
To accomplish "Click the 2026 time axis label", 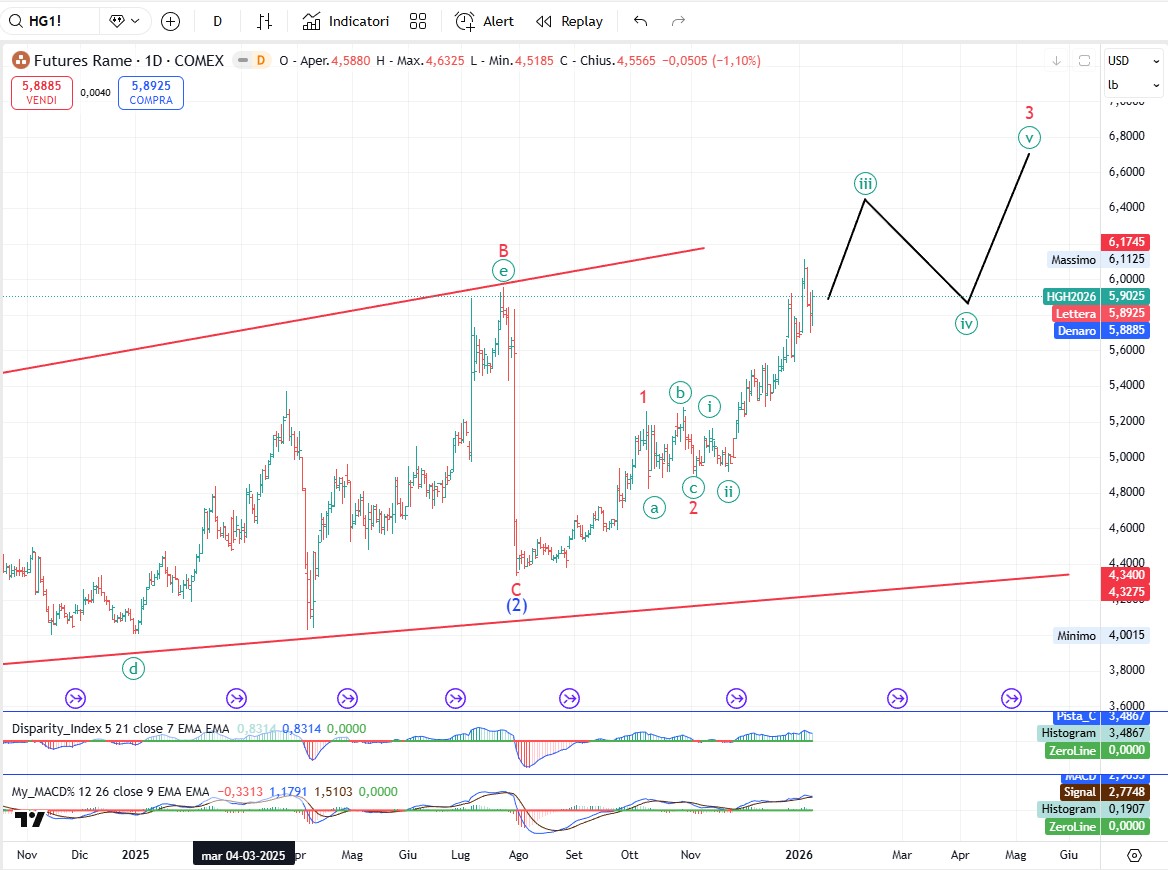I will (799, 854).
